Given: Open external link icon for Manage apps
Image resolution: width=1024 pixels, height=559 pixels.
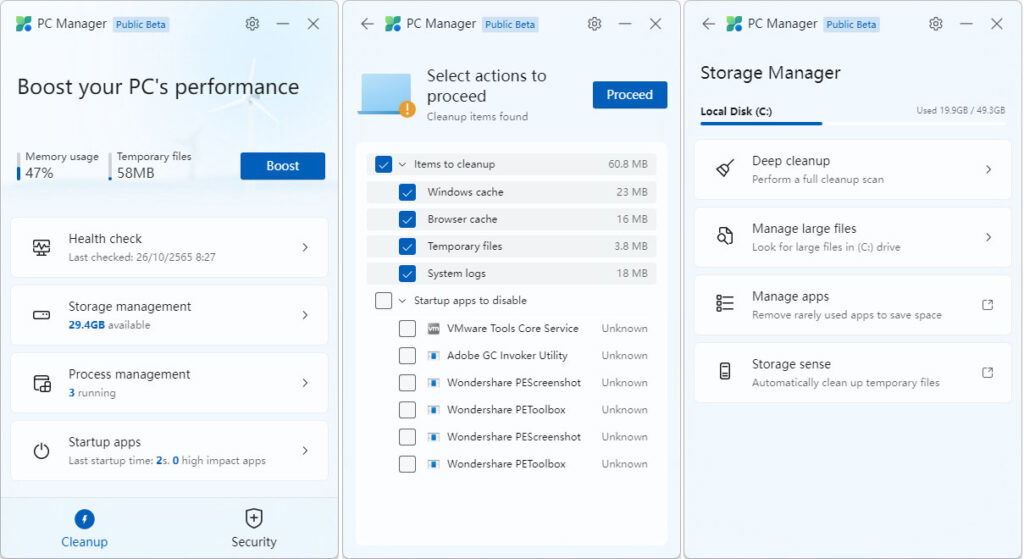Looking at the screenshot, I should pos(987,304).
